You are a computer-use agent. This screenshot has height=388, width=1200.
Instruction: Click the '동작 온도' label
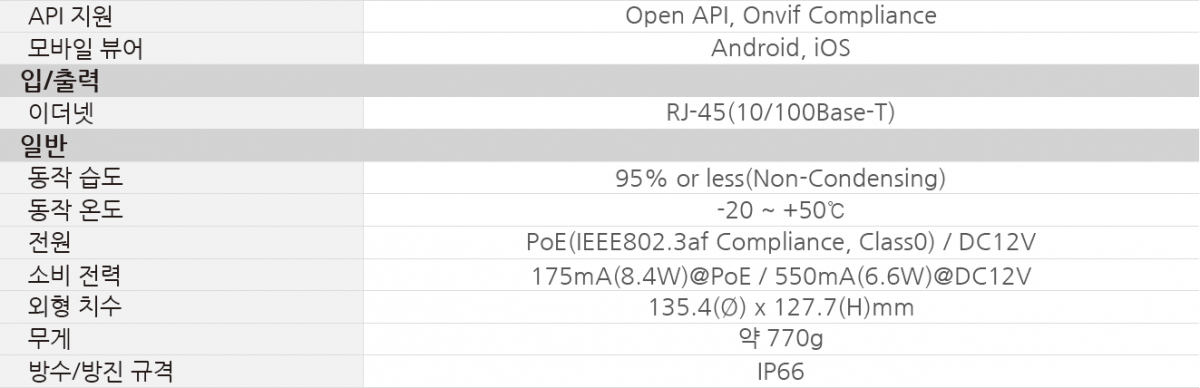[78, 210]
